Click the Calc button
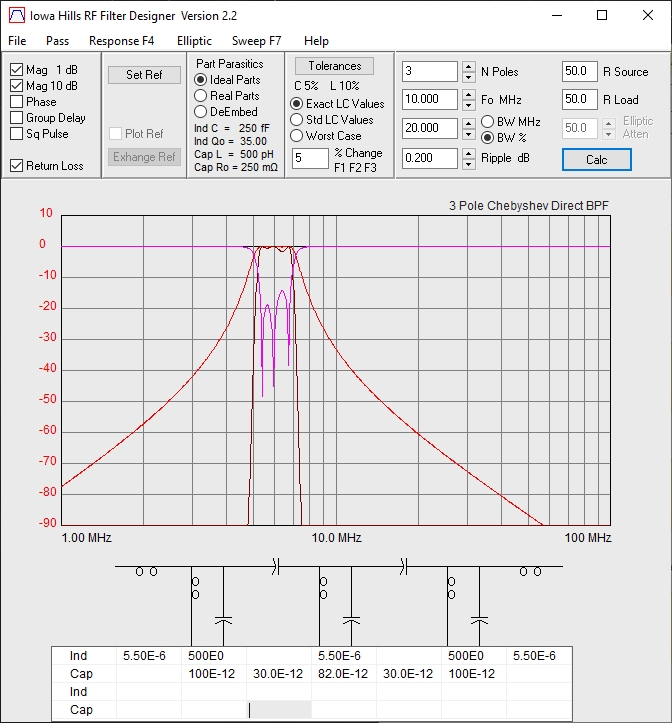The height and width of the screenshot is (723, 672). (596, 160)
